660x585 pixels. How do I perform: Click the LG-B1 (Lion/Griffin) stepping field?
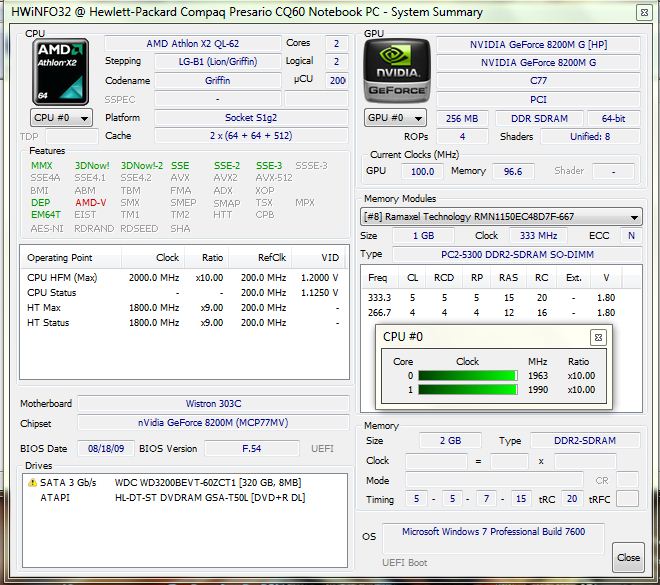(x=218, y=61)
